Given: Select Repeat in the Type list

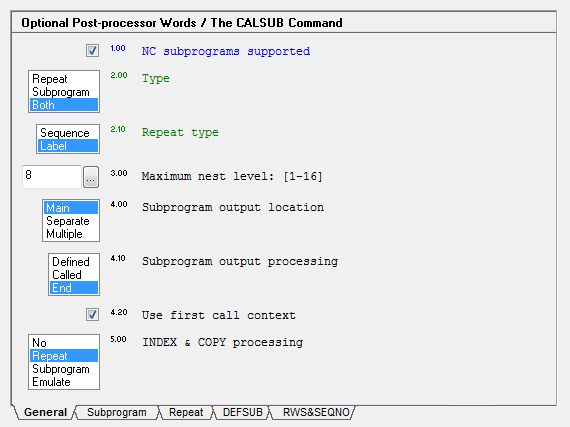Looking at the screenshot, I should (64, 79).
